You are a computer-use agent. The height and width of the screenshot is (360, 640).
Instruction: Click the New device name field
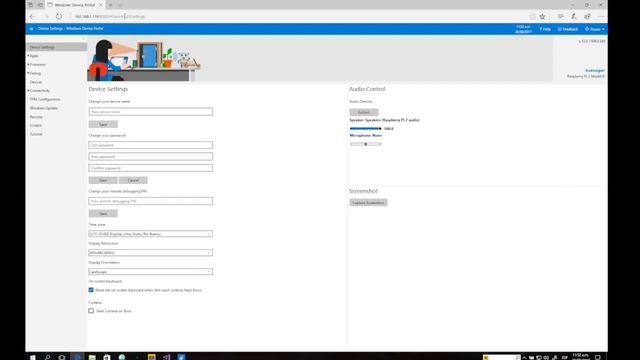pyautogui.click(x=151, y=111)
